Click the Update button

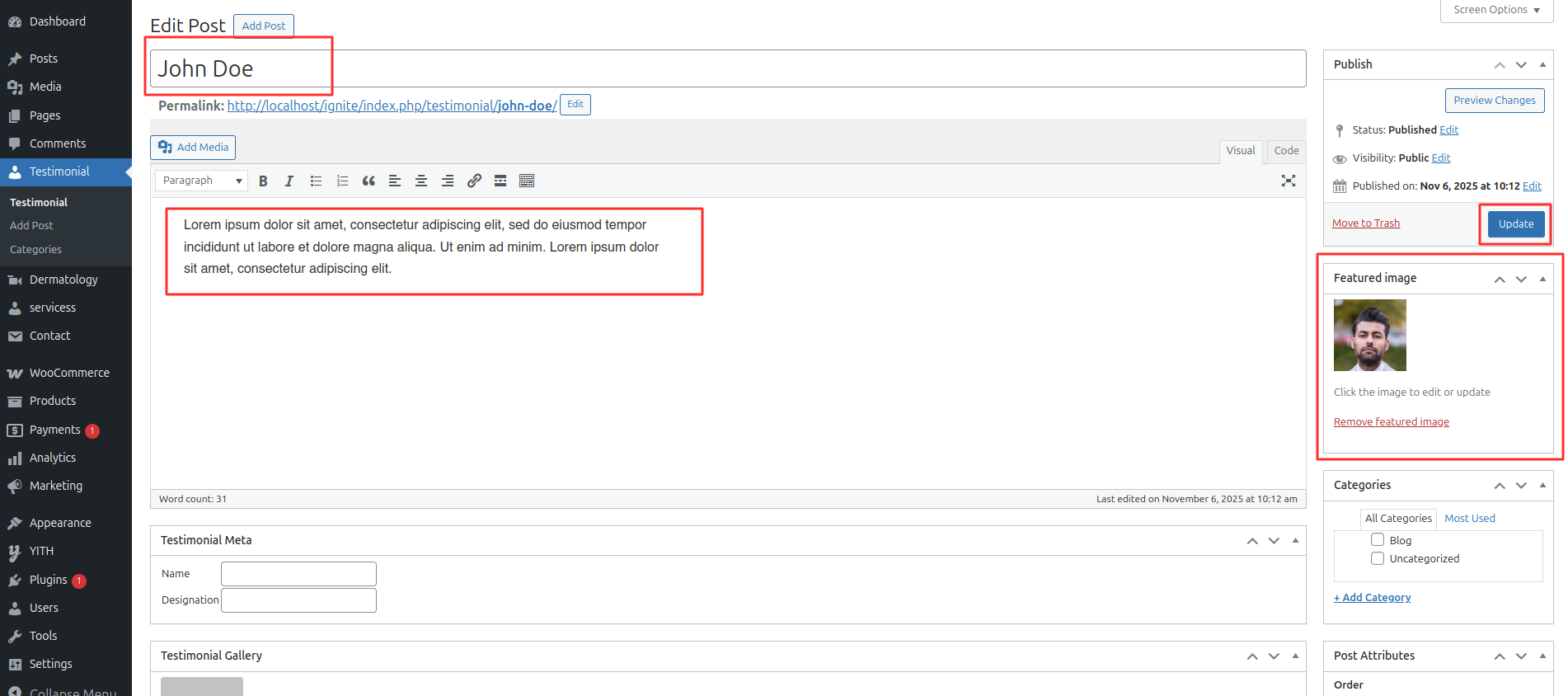point(1515,224)
